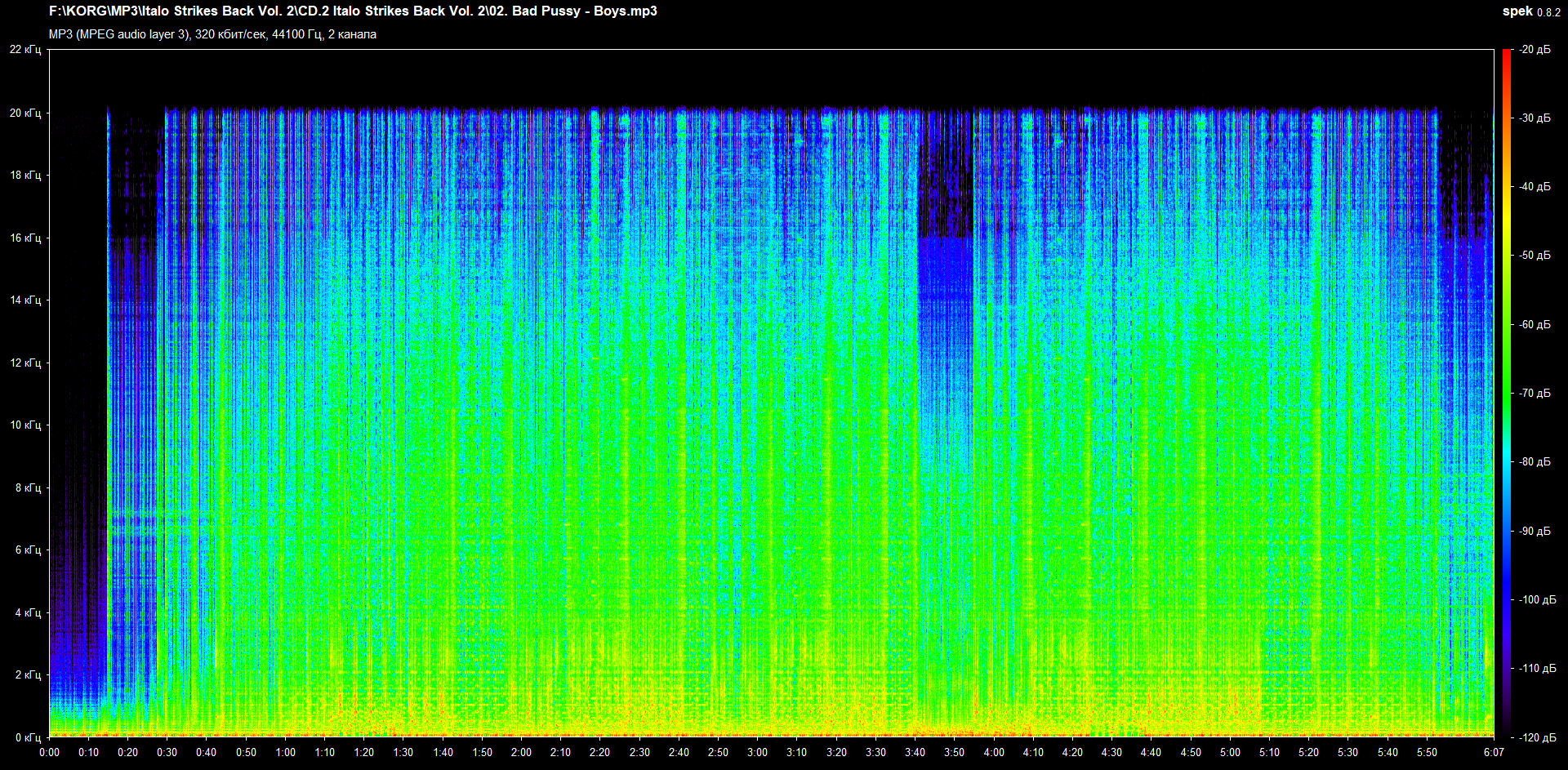Click the 6:07 end time label
This screenshot has width=1568, height=770.
tap(1494, 752)
